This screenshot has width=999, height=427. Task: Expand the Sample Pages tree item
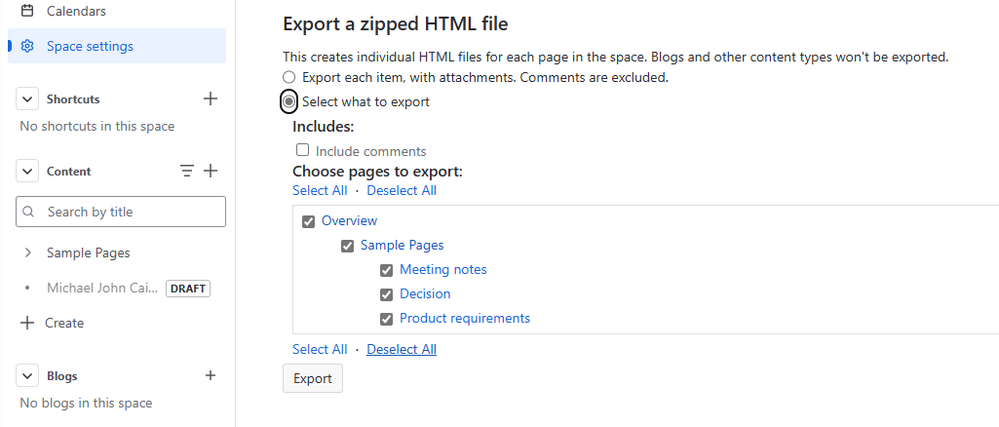pyautogui.click(x=27, y=253)
